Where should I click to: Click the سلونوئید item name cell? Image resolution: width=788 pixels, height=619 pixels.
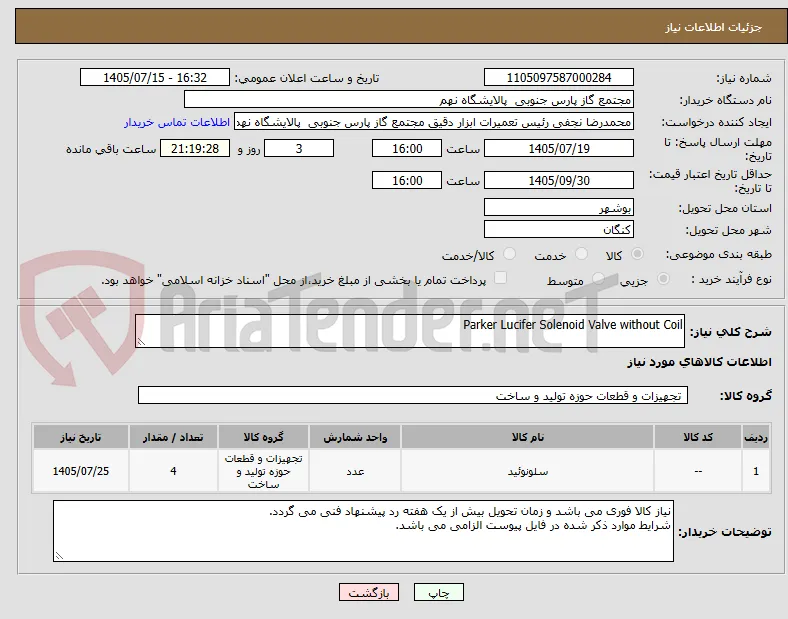click(x=528, y=471)
